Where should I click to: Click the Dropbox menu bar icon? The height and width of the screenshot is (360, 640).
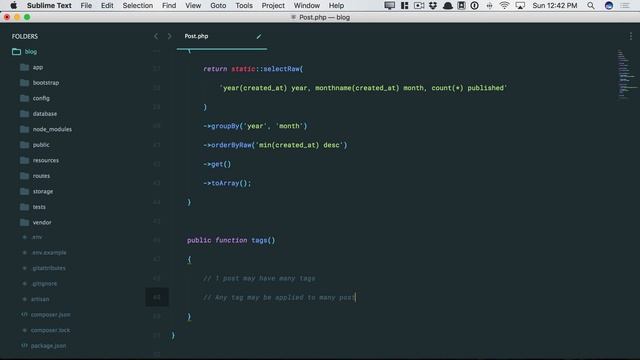433,5
